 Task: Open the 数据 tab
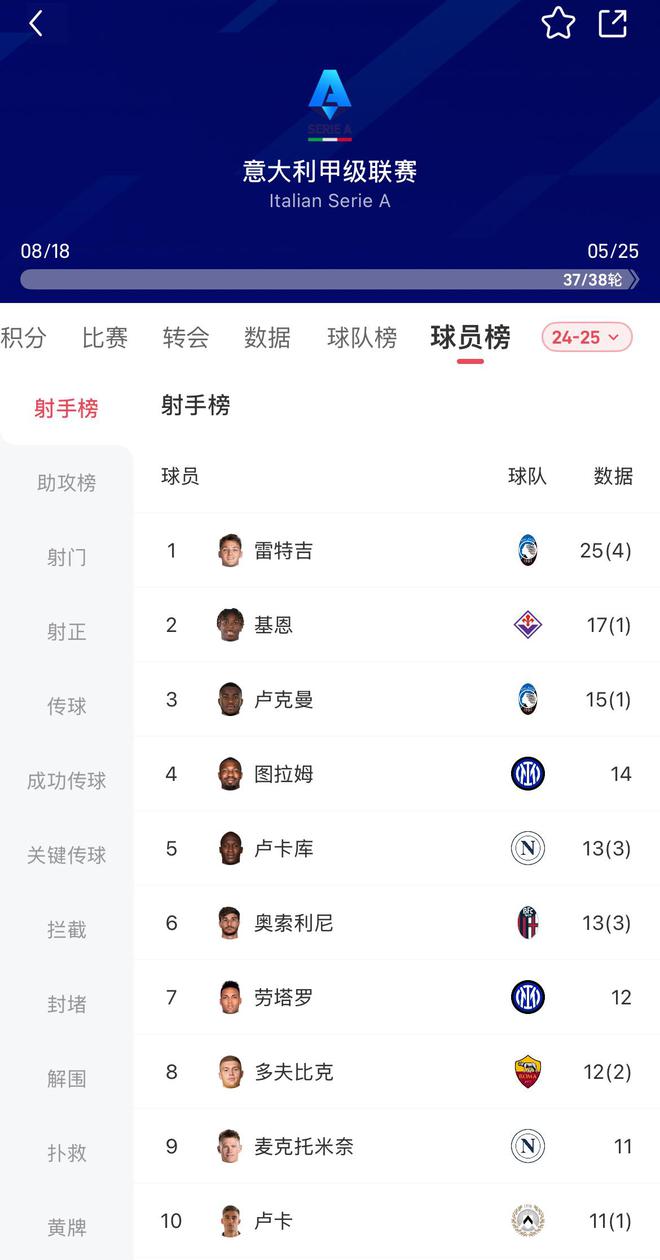[x=267, y=338]
